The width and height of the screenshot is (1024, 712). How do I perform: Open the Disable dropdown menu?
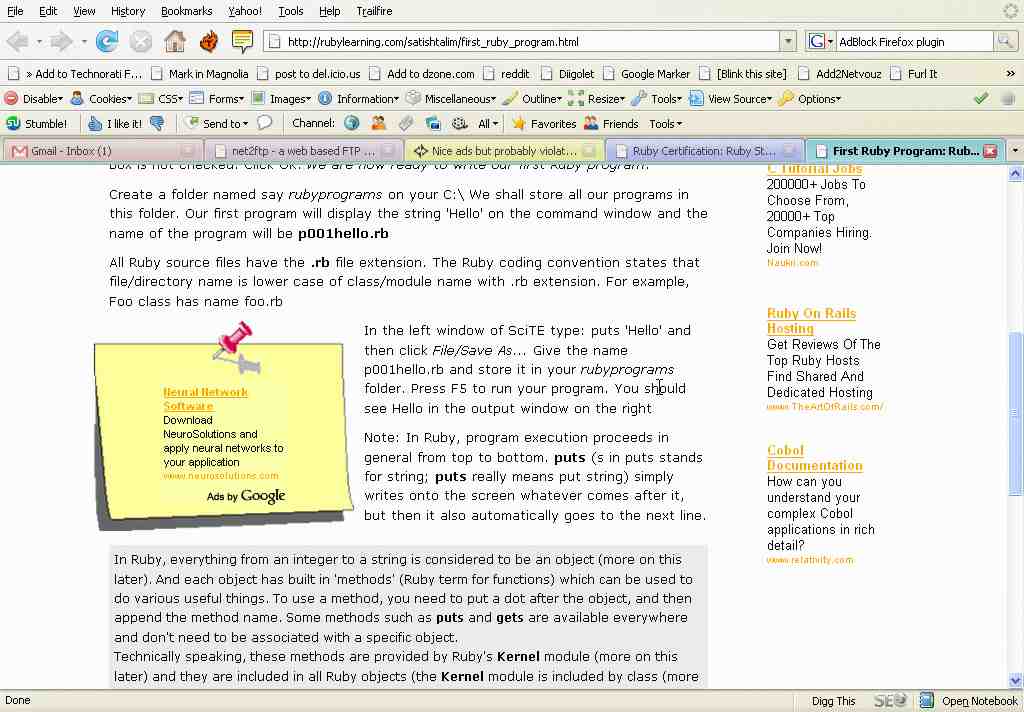point(34,99)
